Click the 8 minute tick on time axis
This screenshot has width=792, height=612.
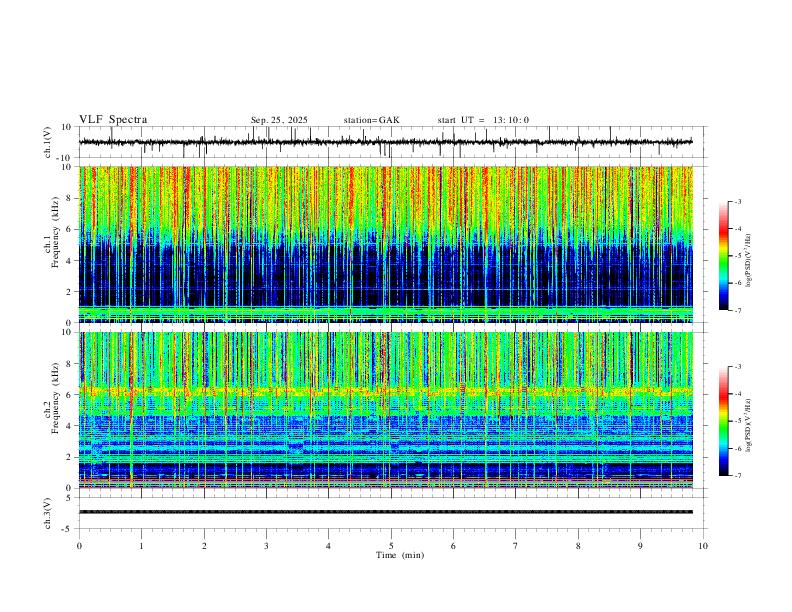click(x=578, y=546)
